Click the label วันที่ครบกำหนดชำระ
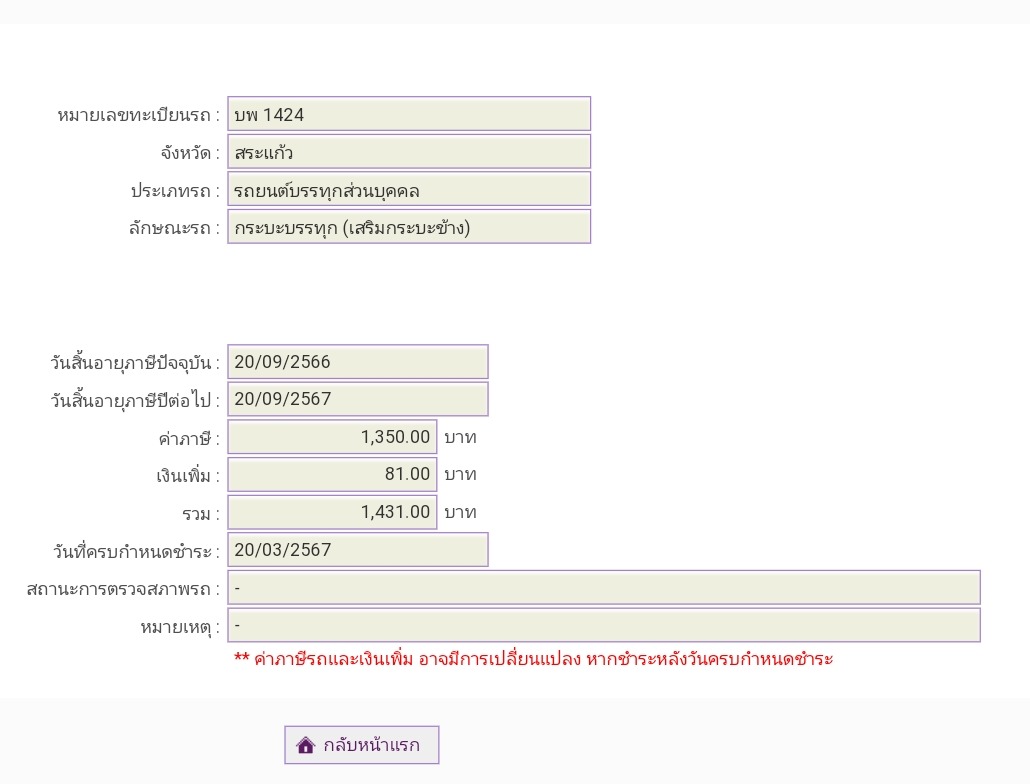The width and height of the screenshot is (1030, 784). point(136,551)
